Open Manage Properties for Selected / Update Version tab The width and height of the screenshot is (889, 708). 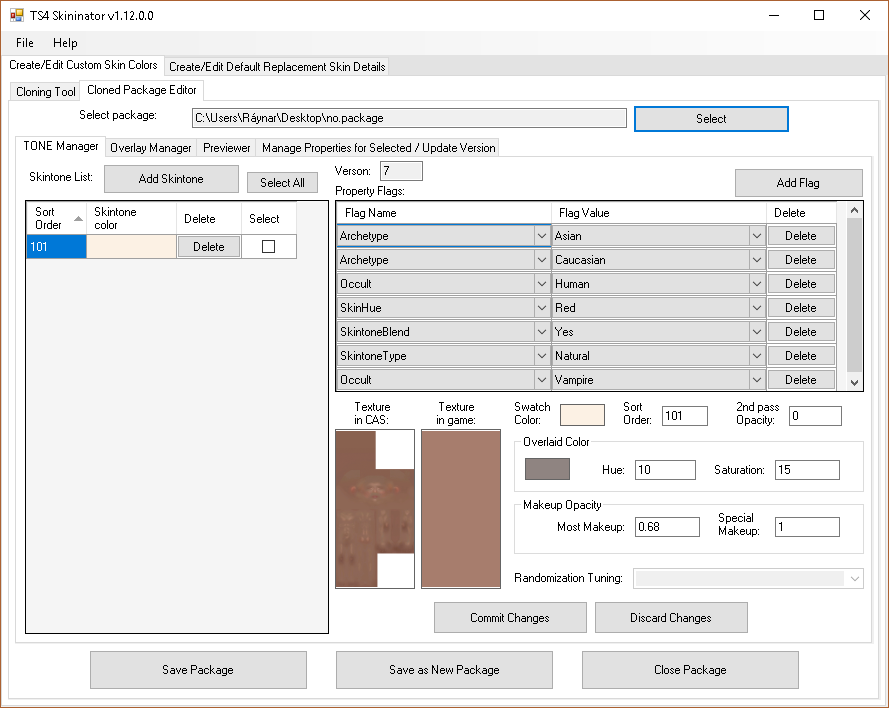378,148
